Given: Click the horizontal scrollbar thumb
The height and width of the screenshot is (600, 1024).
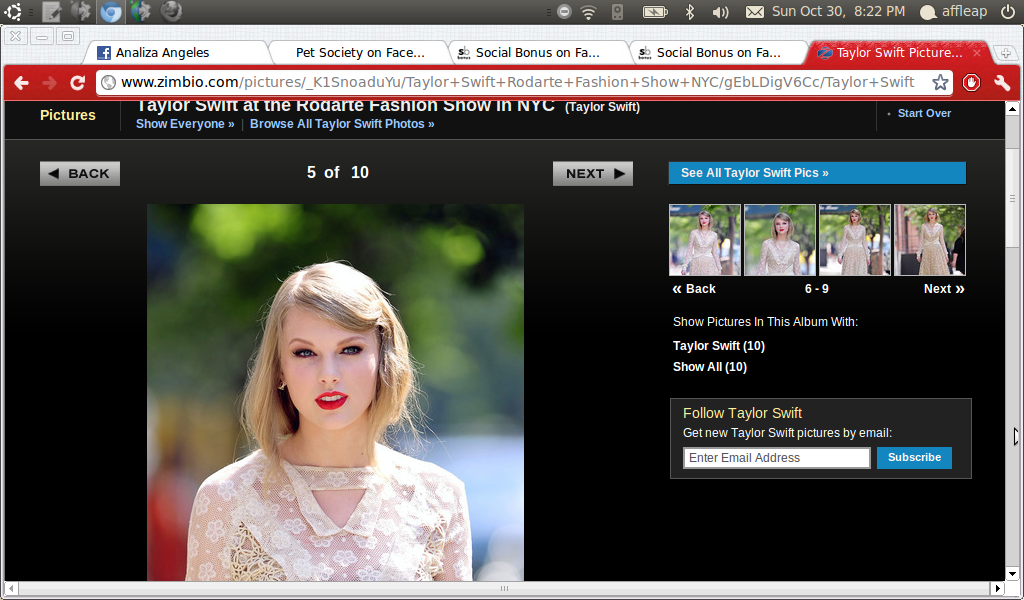Looking at the screenshot, I should (x=504, y=588).
